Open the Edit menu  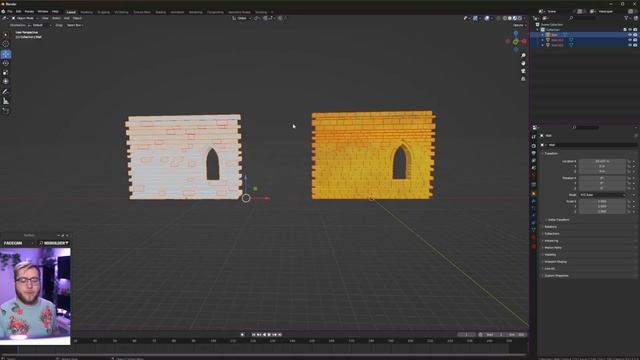pos(18,12)
